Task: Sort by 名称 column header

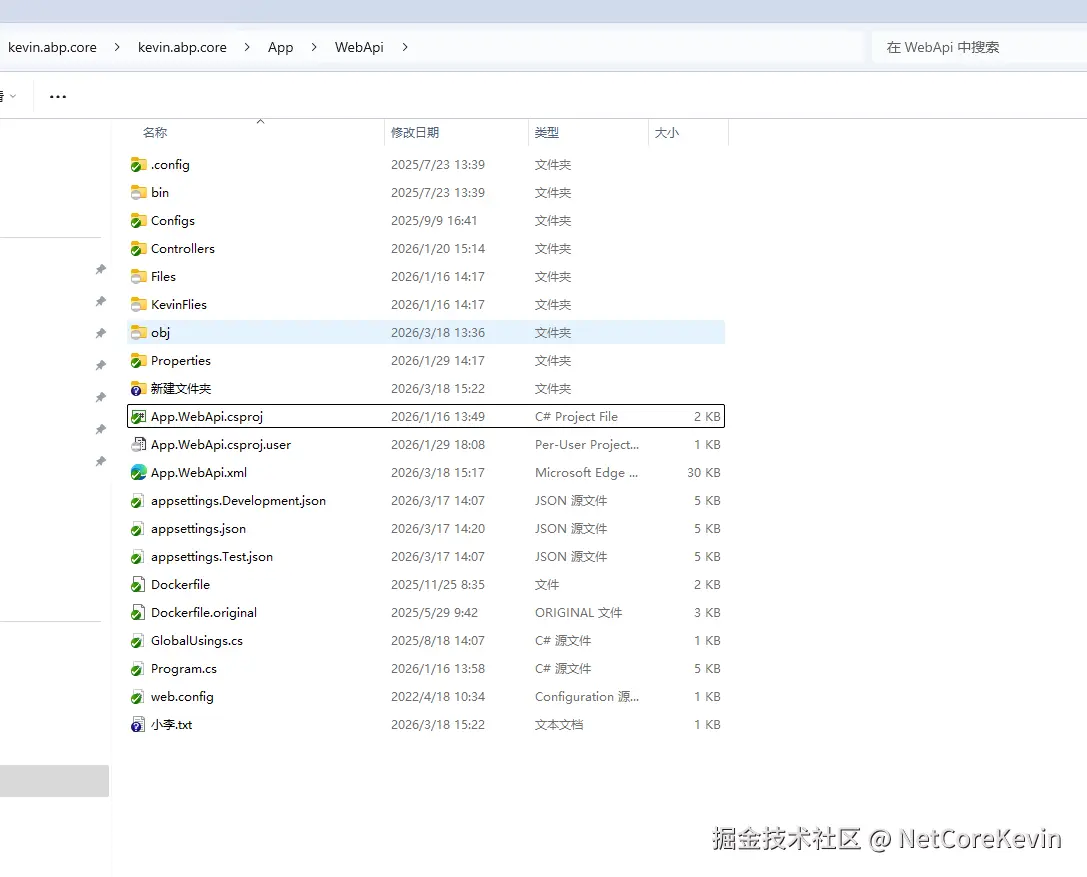Action: 155,132
